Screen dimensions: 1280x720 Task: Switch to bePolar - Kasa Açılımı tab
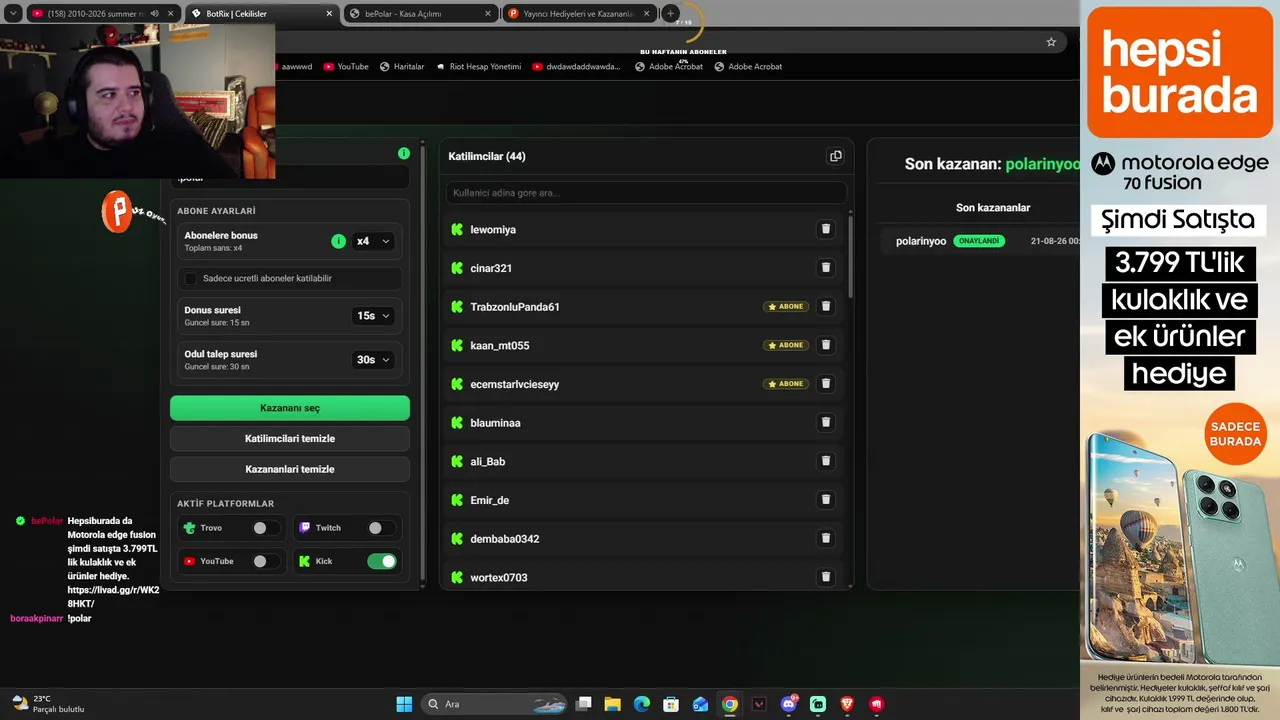click(420, 13)
